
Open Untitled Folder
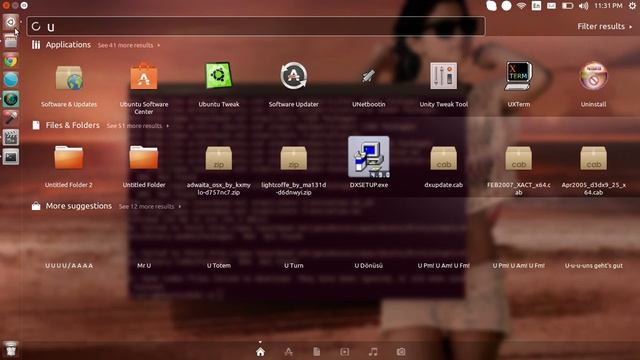(x=144, y=158)
